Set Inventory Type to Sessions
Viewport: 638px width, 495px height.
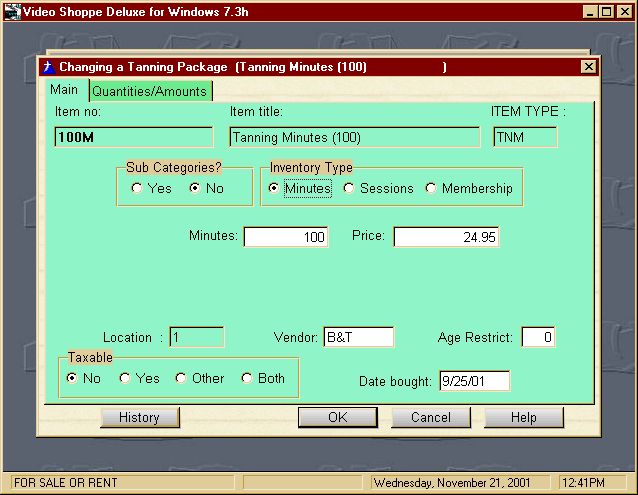click(349, 188)
